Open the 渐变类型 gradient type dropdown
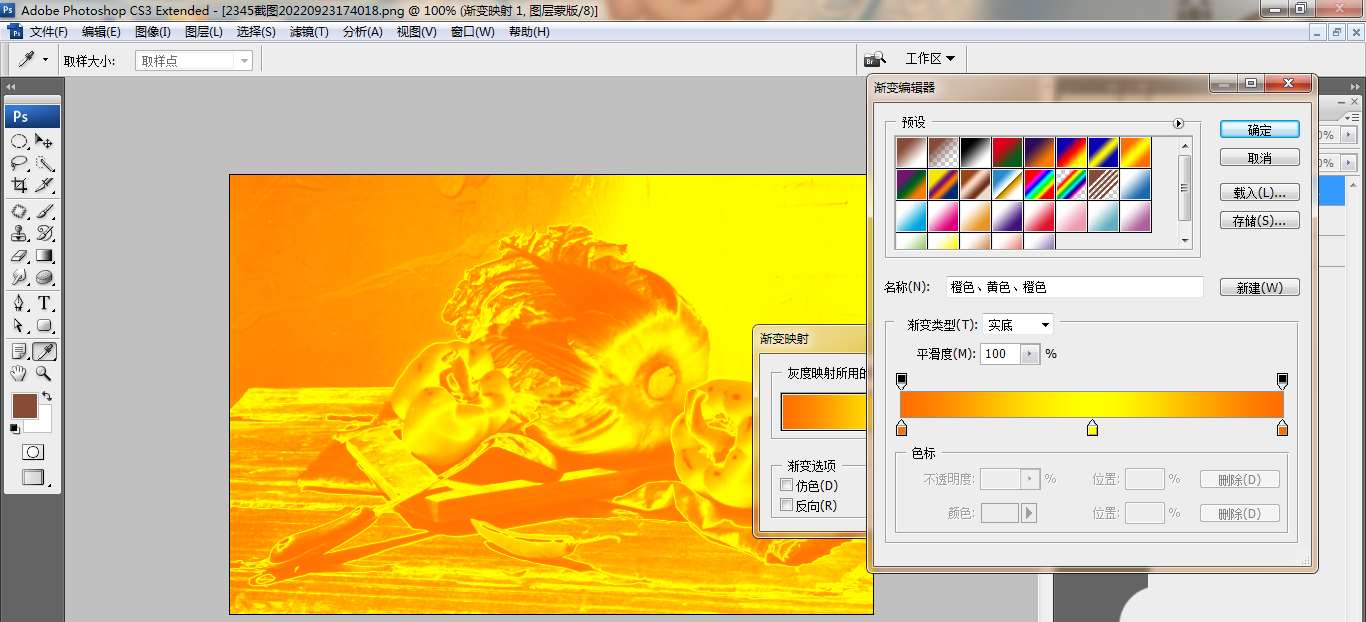Screen dimensions: 1366x622 [x=1018, y=325]
